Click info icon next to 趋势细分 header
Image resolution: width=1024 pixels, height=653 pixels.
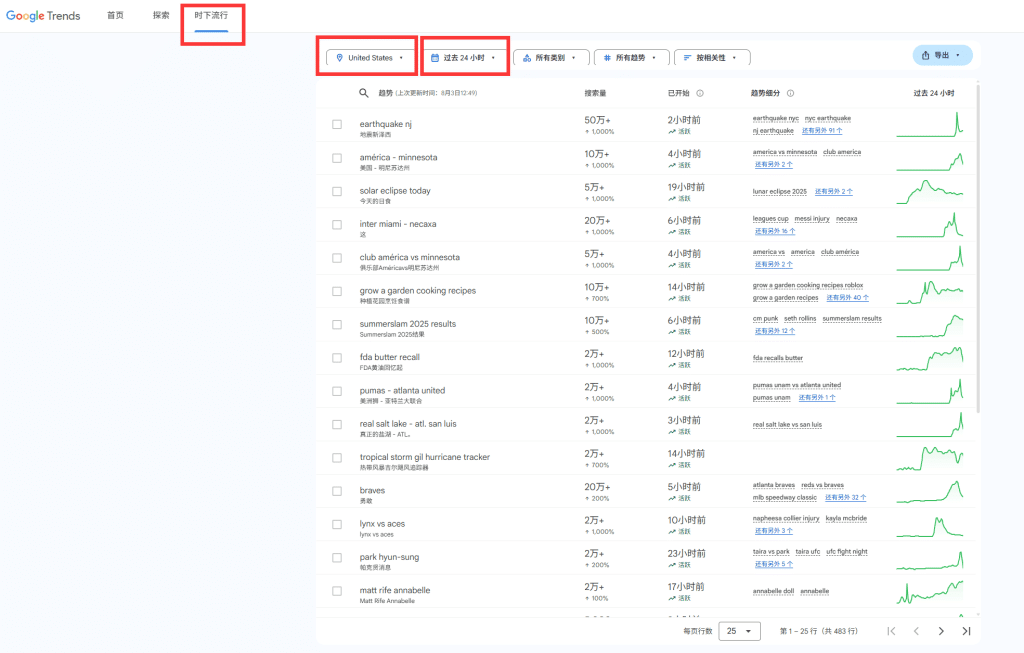point(790,93)
